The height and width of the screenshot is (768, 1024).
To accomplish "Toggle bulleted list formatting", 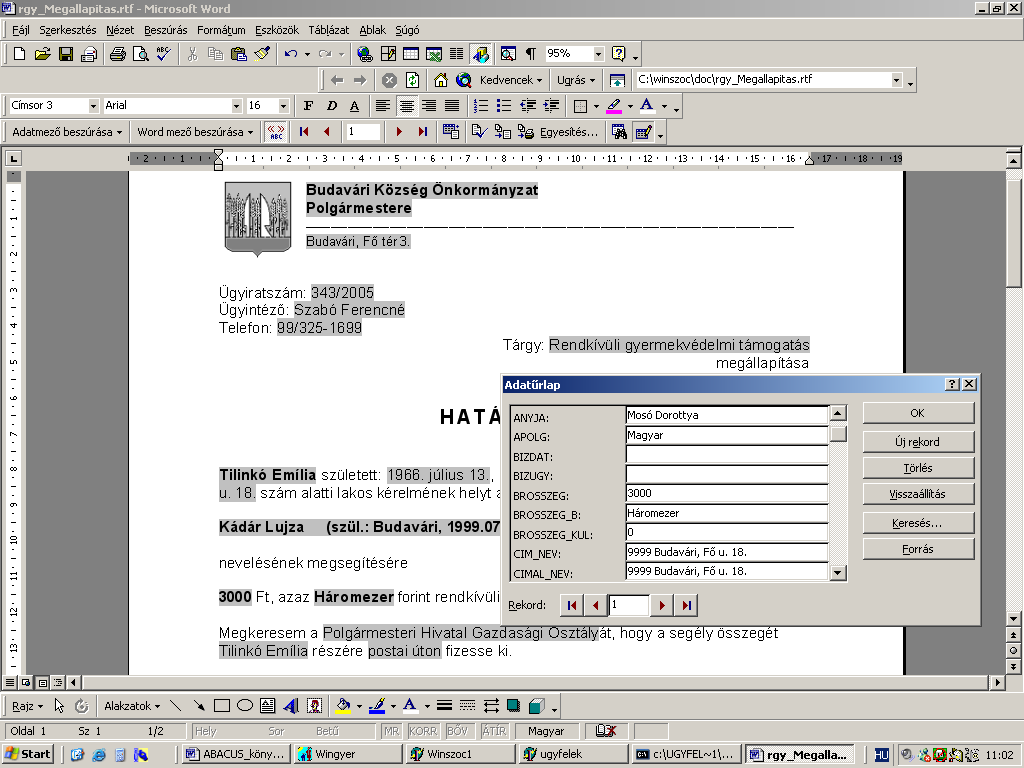I will pyautogui.click(x=504, y=106).
